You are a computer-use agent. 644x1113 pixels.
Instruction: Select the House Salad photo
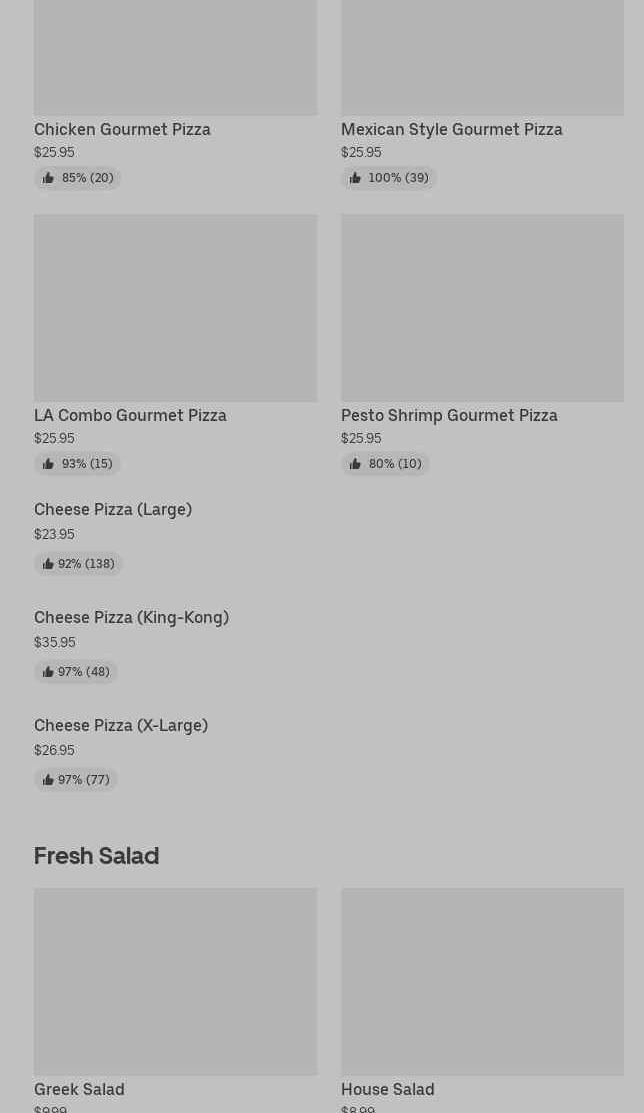[482, 981]
